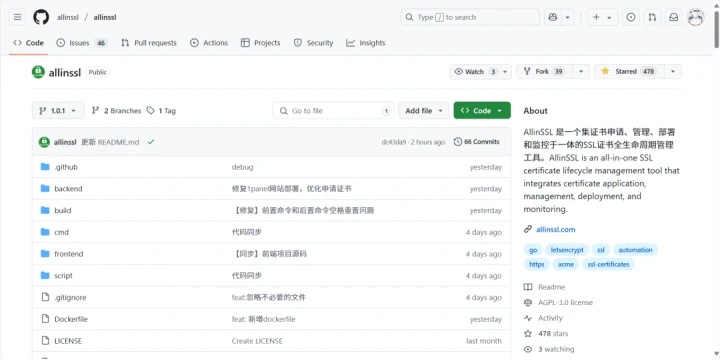Viewport: 720px width, 360px height.
Task: Open the build folder
Action: (62, 210)
